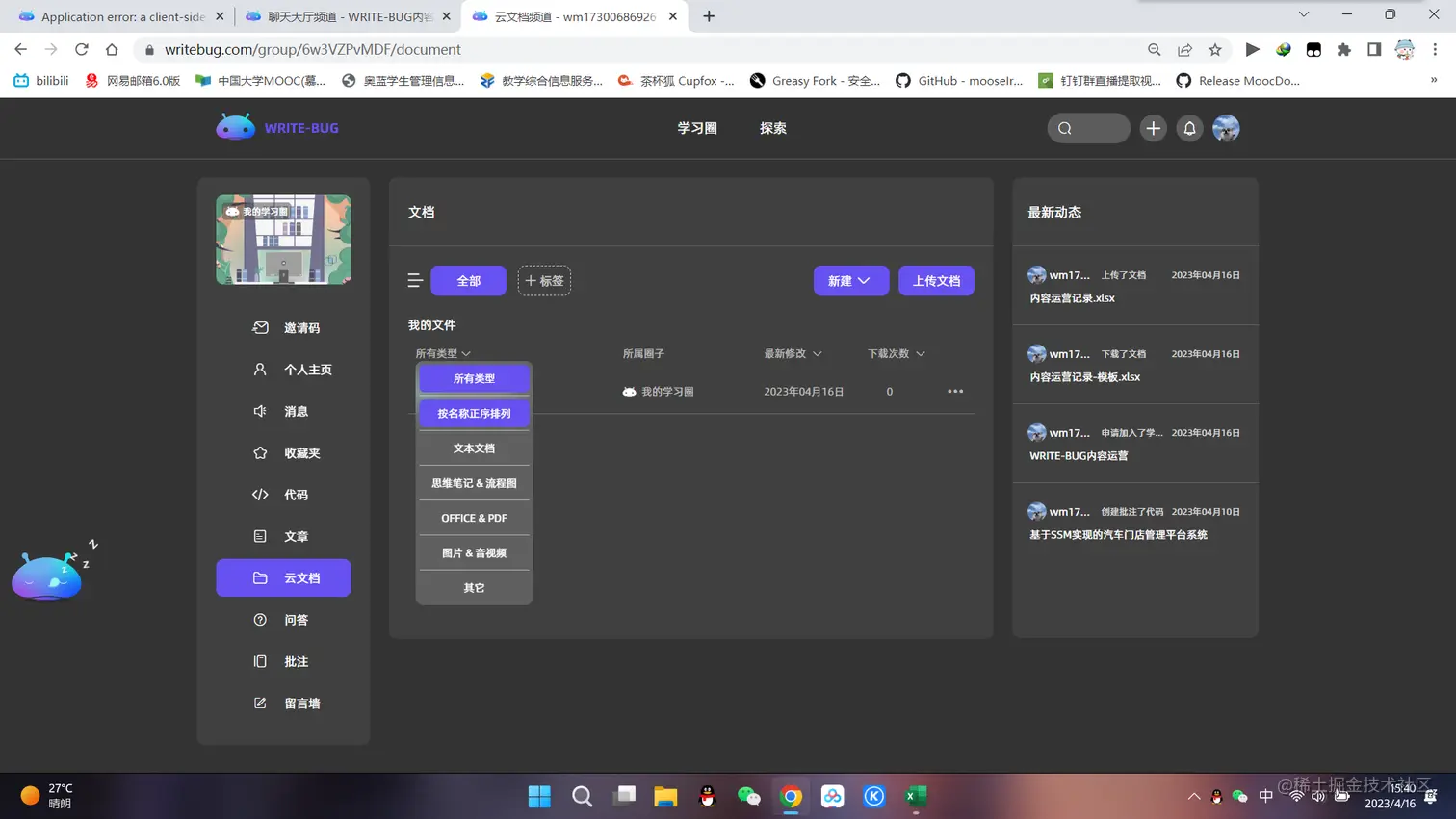Open Excel from taskbar
Image resolution: width=1456 pixels, height=819 pixels.
click(x=916, y=796)
